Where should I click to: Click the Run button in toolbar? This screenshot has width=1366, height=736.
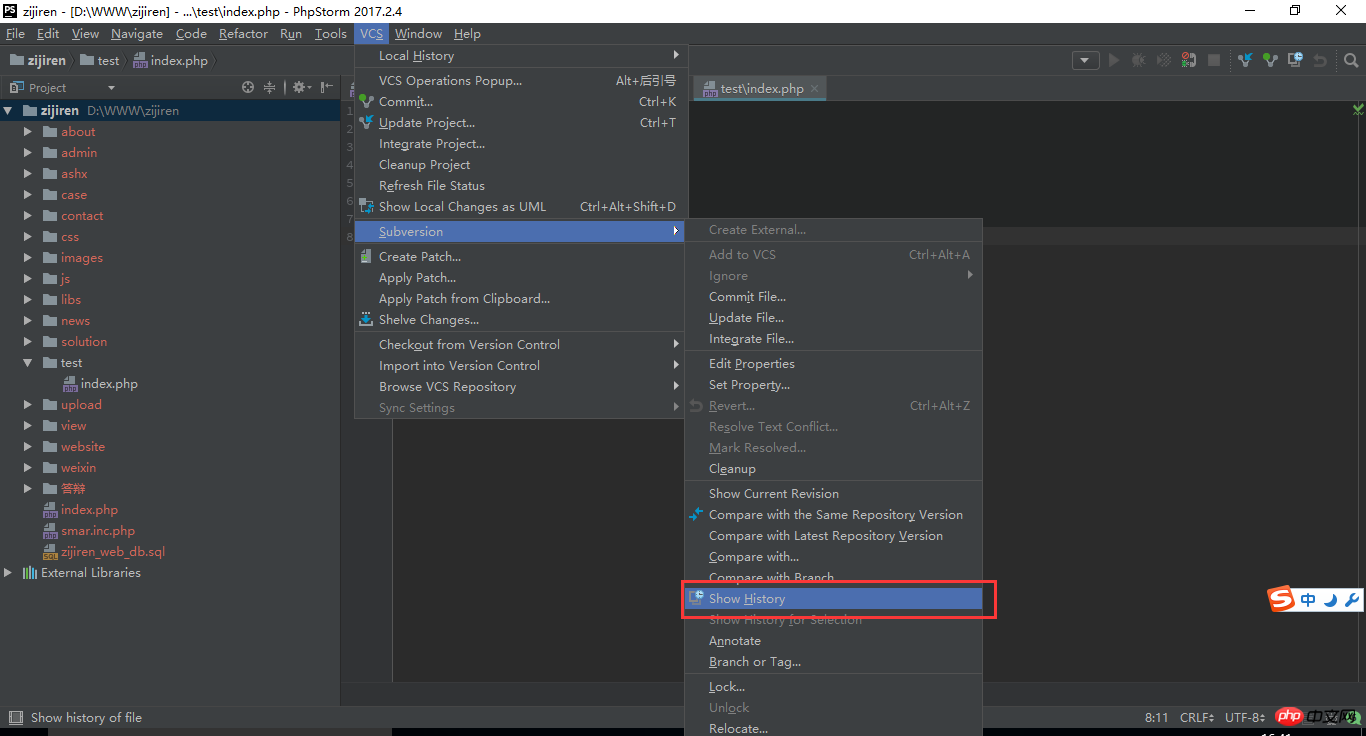1114,61
